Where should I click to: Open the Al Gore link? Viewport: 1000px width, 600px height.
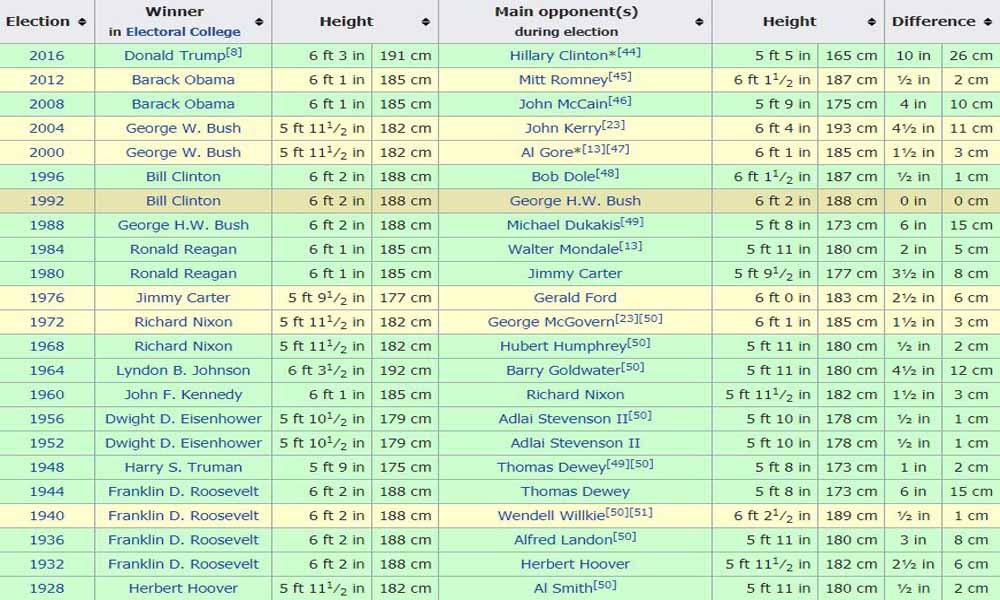pyautogui.click(x=547, y=152)
